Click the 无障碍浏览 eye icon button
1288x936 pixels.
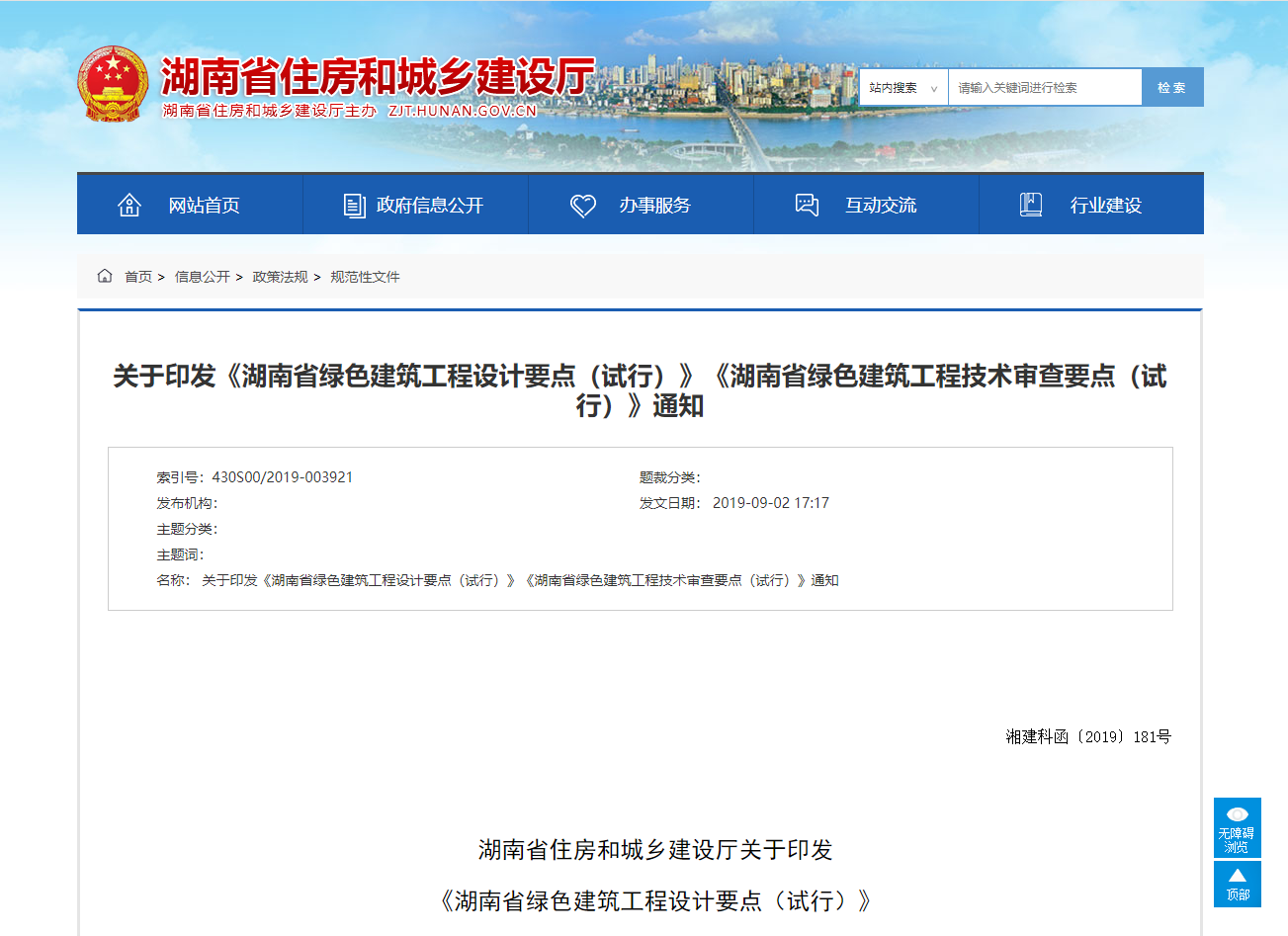[1237, 827]
